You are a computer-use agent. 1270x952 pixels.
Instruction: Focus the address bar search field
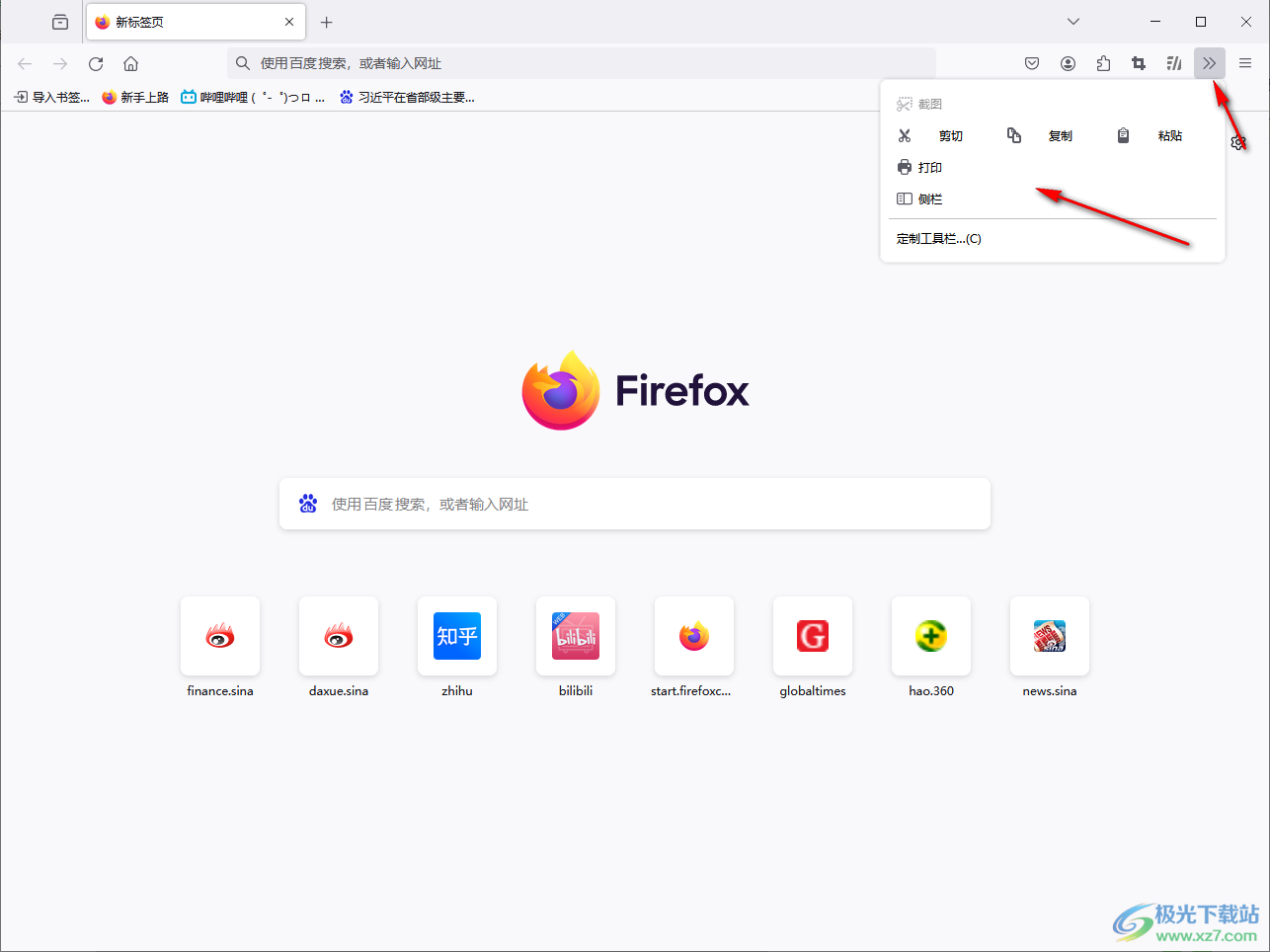pos(582,63)
